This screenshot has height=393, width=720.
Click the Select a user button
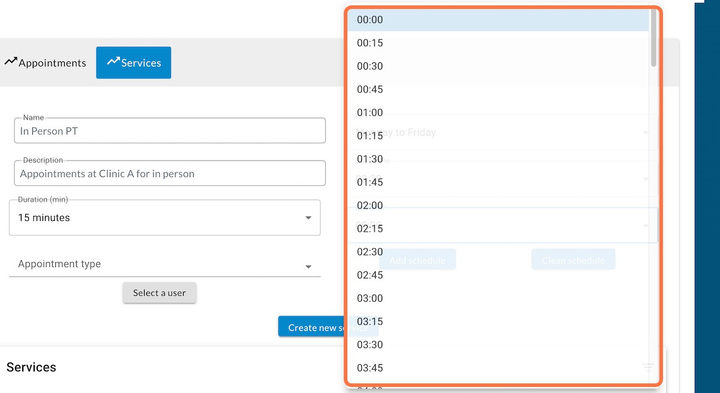coord(159,293)
